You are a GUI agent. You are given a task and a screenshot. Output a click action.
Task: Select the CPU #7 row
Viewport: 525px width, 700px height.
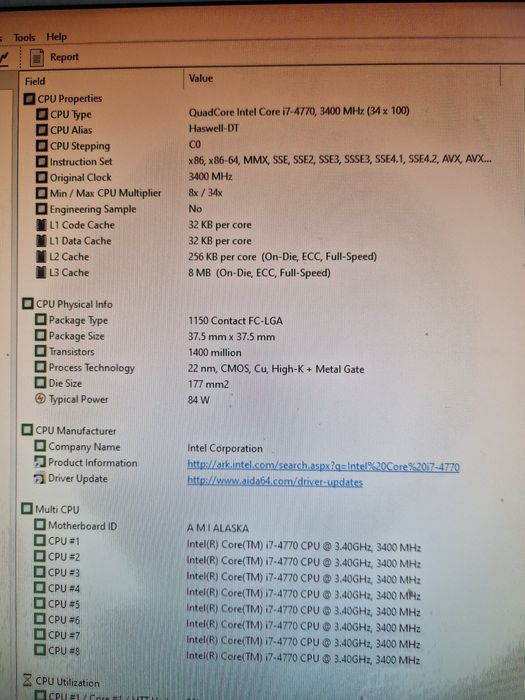point(228,639)
